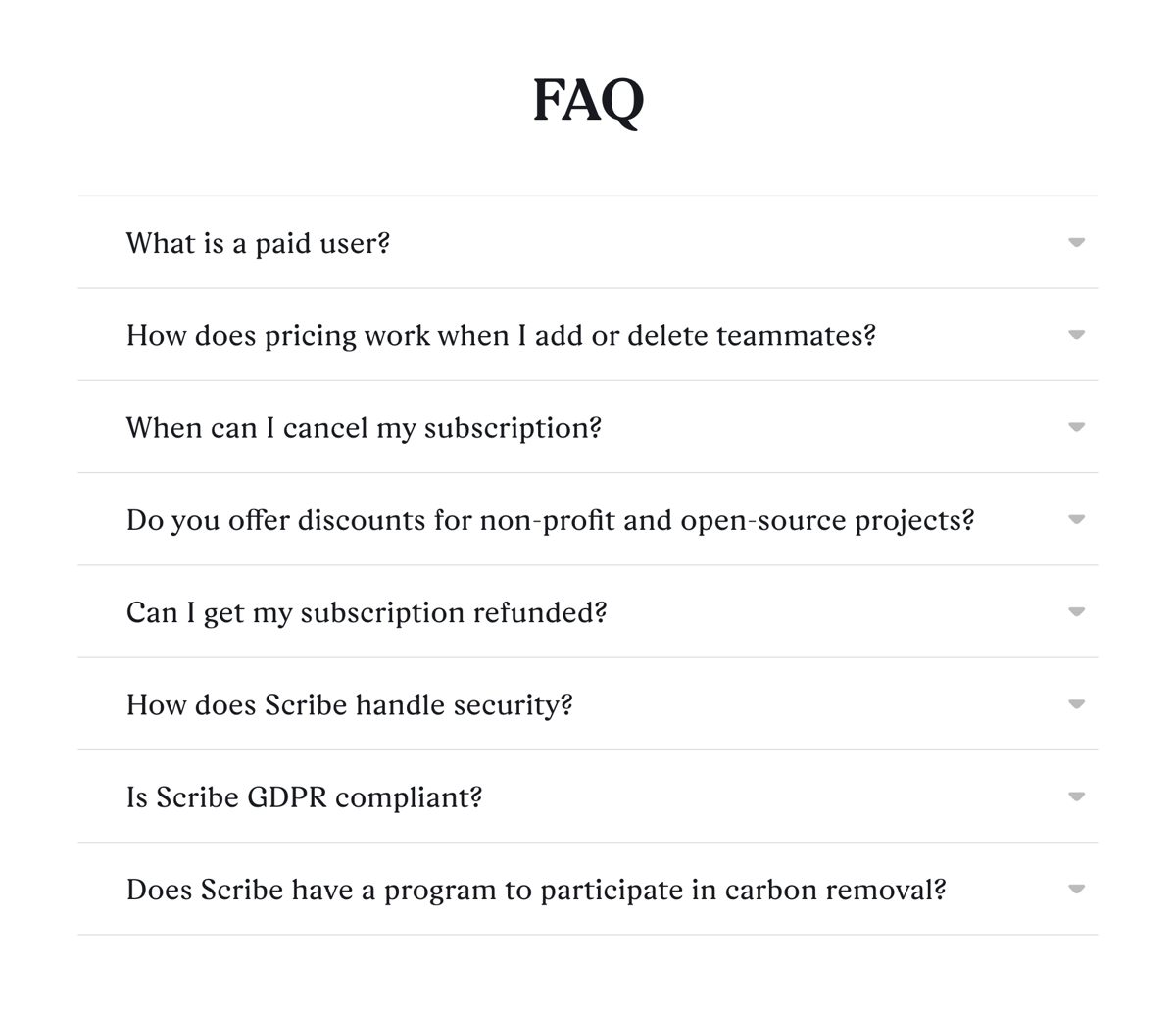Toggle the GDPR compliance question open
This screenshot has height=1013, width=1176.
(304, 797)
